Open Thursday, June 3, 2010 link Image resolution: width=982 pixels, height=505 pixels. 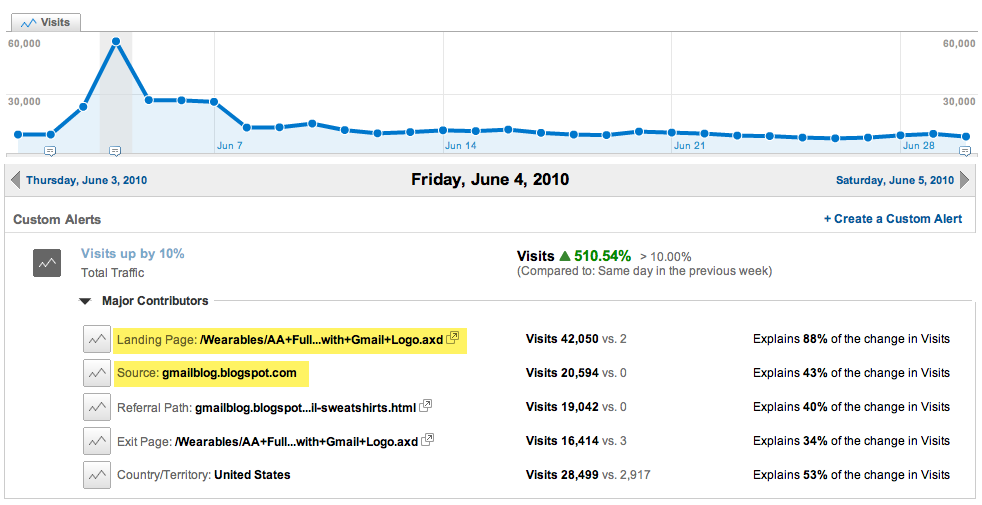86,180
